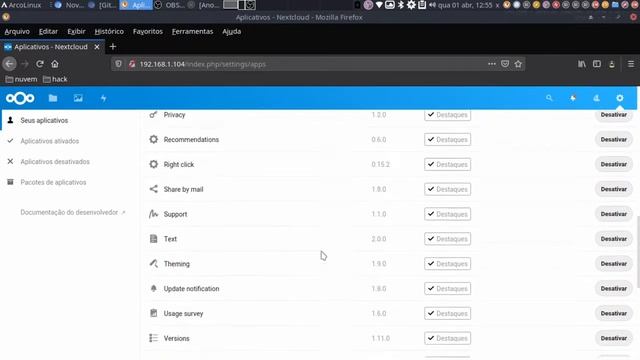Open the ArcoLinux menu in taskbar

pos(21,5)
